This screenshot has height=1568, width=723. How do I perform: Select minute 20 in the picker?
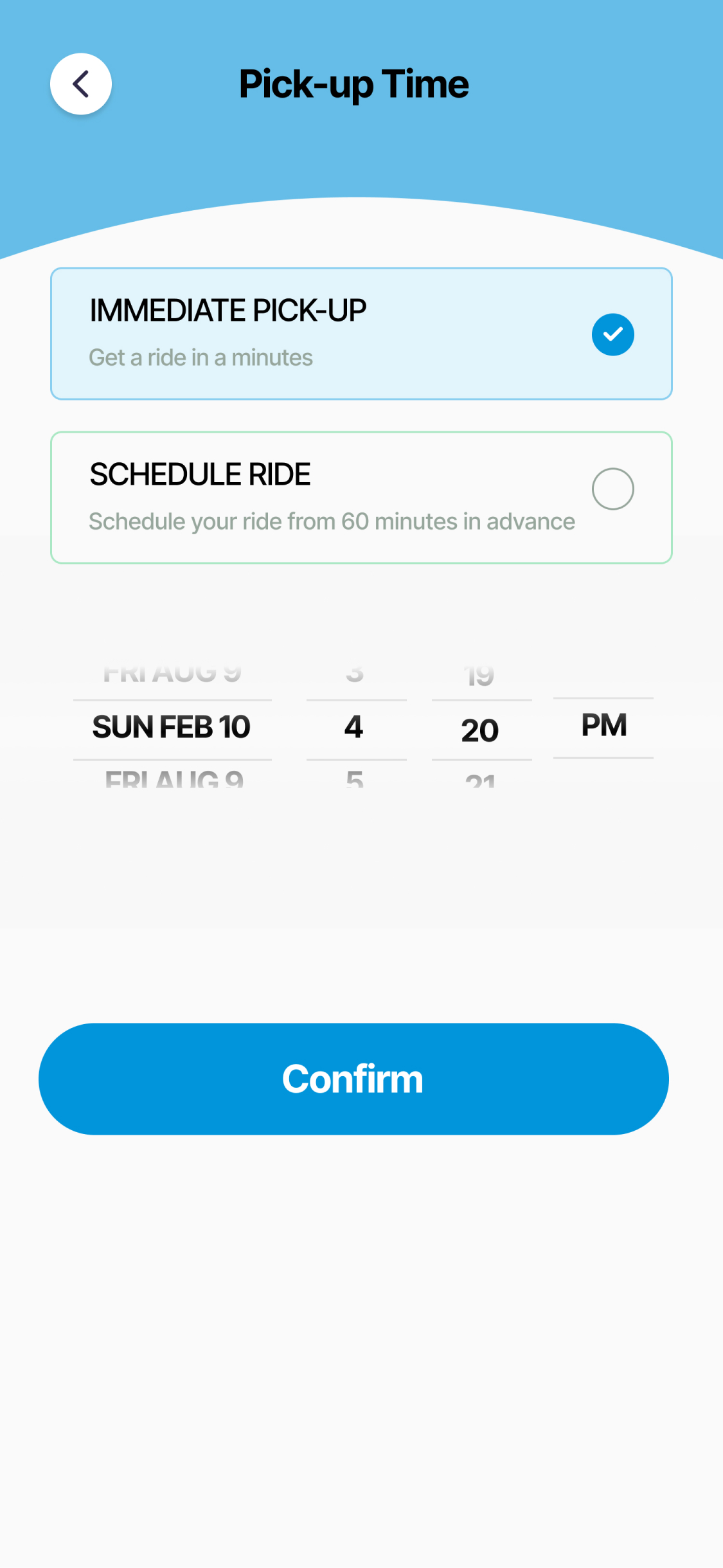coord(480,730)
